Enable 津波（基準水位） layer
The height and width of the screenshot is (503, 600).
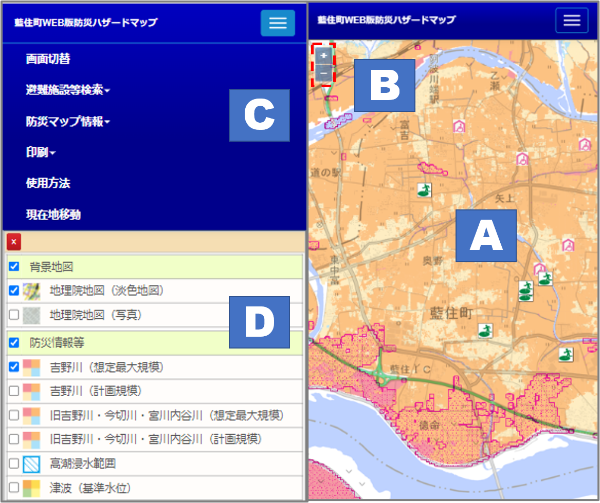point(14,488)
